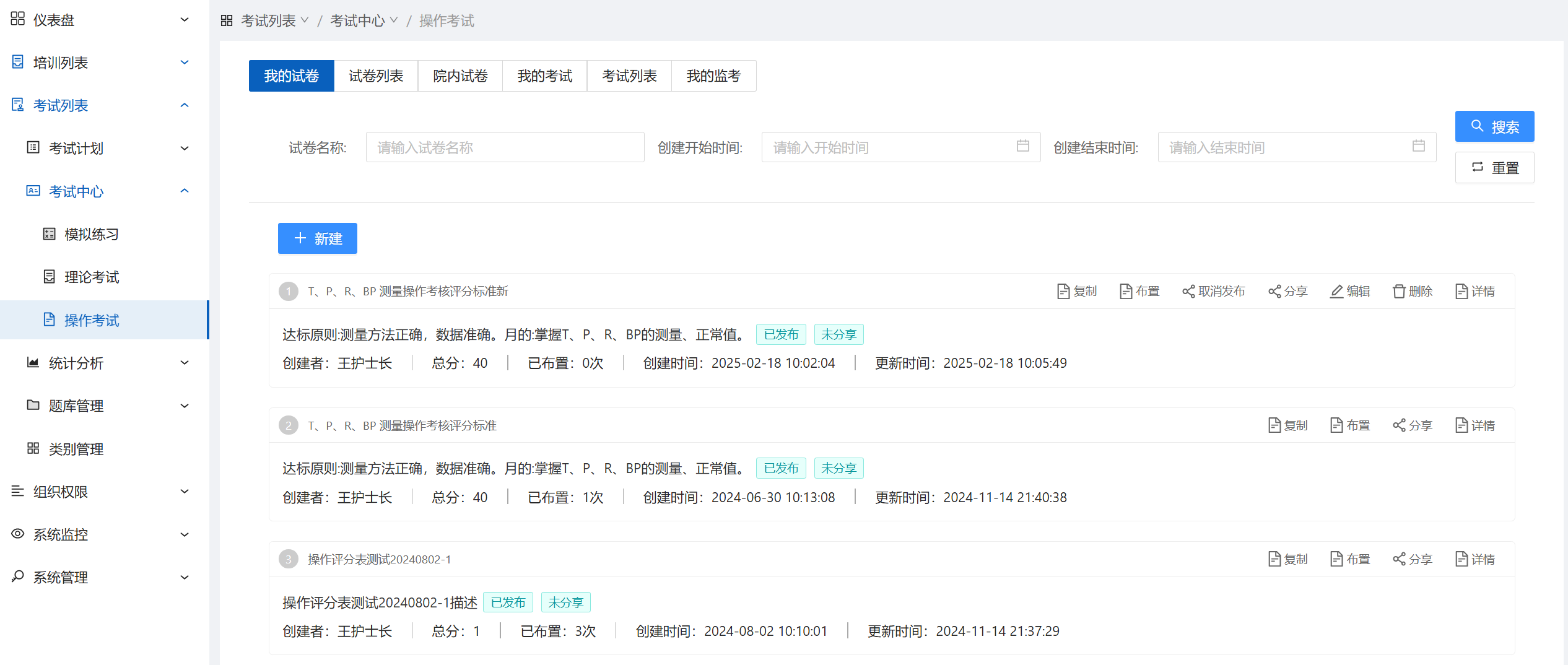The width and height of the screenshot is (1568, 665).
Task: Click the cancel publish icon on paper 1
Action: click(1188, 291)
